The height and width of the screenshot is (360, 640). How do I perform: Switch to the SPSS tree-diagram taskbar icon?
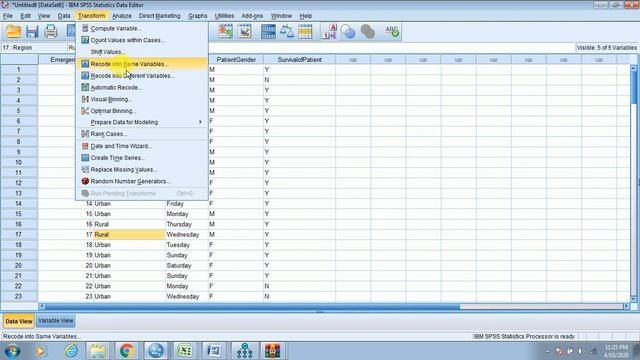coord(244,351)
